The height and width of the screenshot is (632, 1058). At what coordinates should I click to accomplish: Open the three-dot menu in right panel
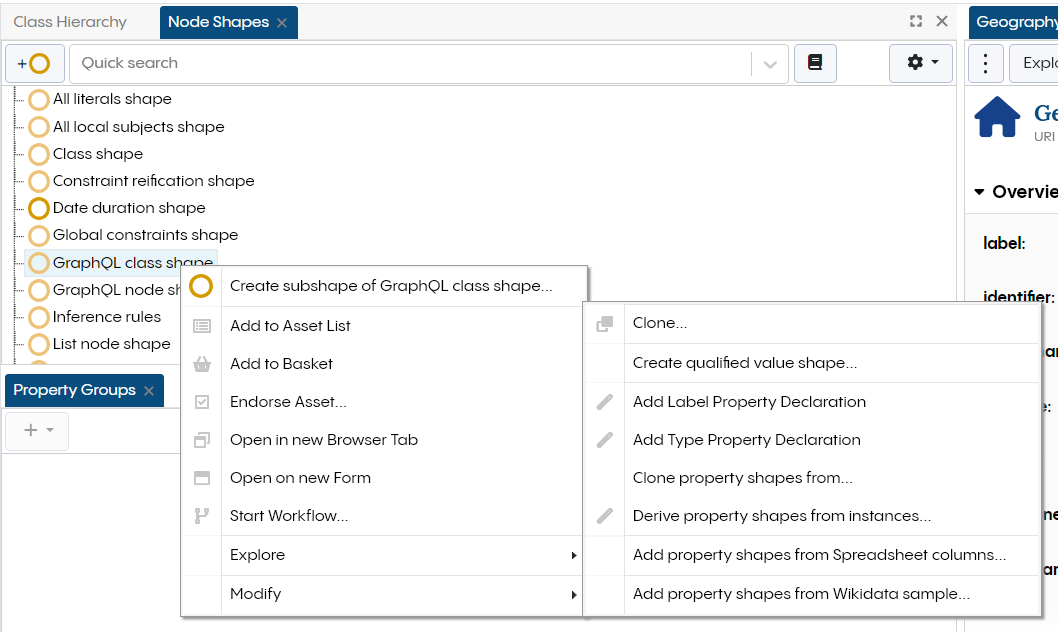986,63
